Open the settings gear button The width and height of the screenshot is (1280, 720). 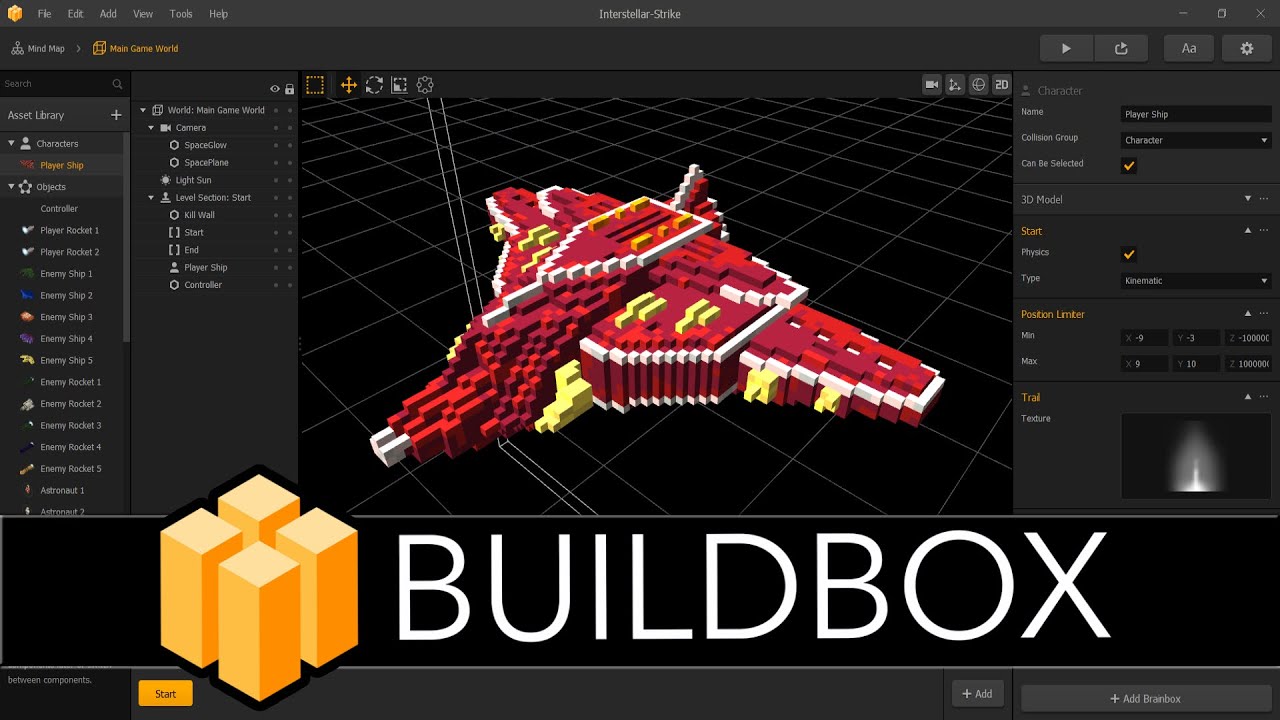point(1246,48)
